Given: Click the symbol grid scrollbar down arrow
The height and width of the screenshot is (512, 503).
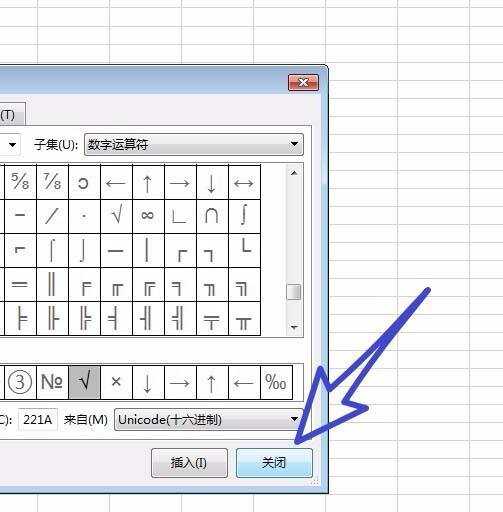Looking at the screenshot, I should [x=294, y=327].
